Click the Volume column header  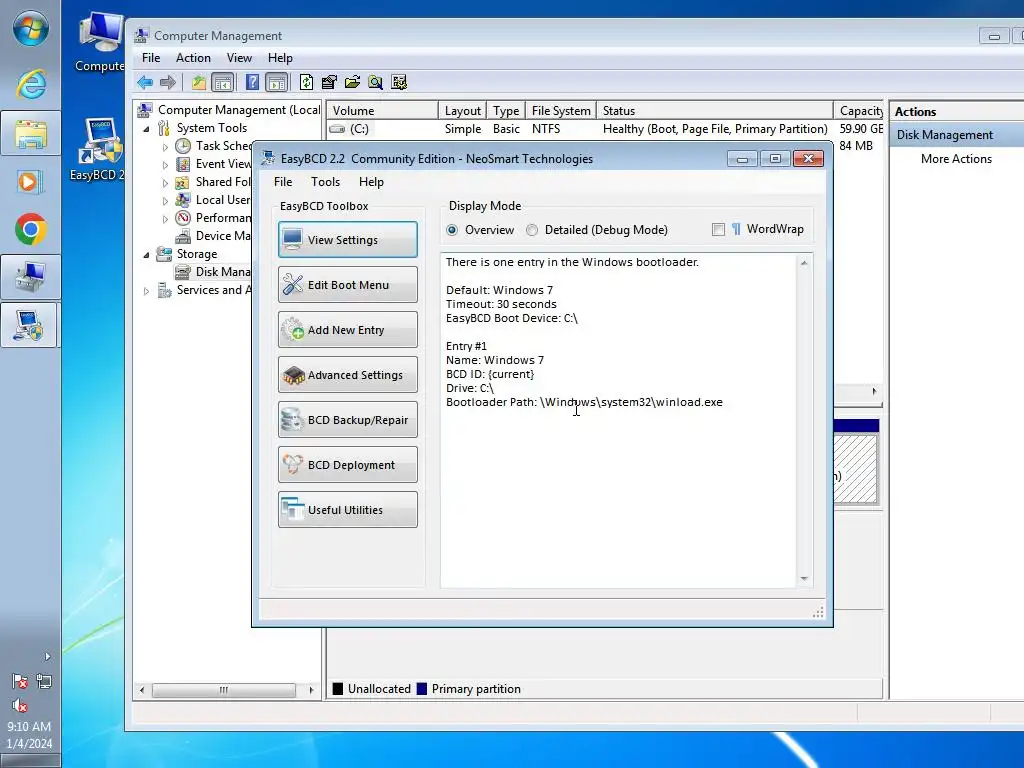(x=382, y=110)
